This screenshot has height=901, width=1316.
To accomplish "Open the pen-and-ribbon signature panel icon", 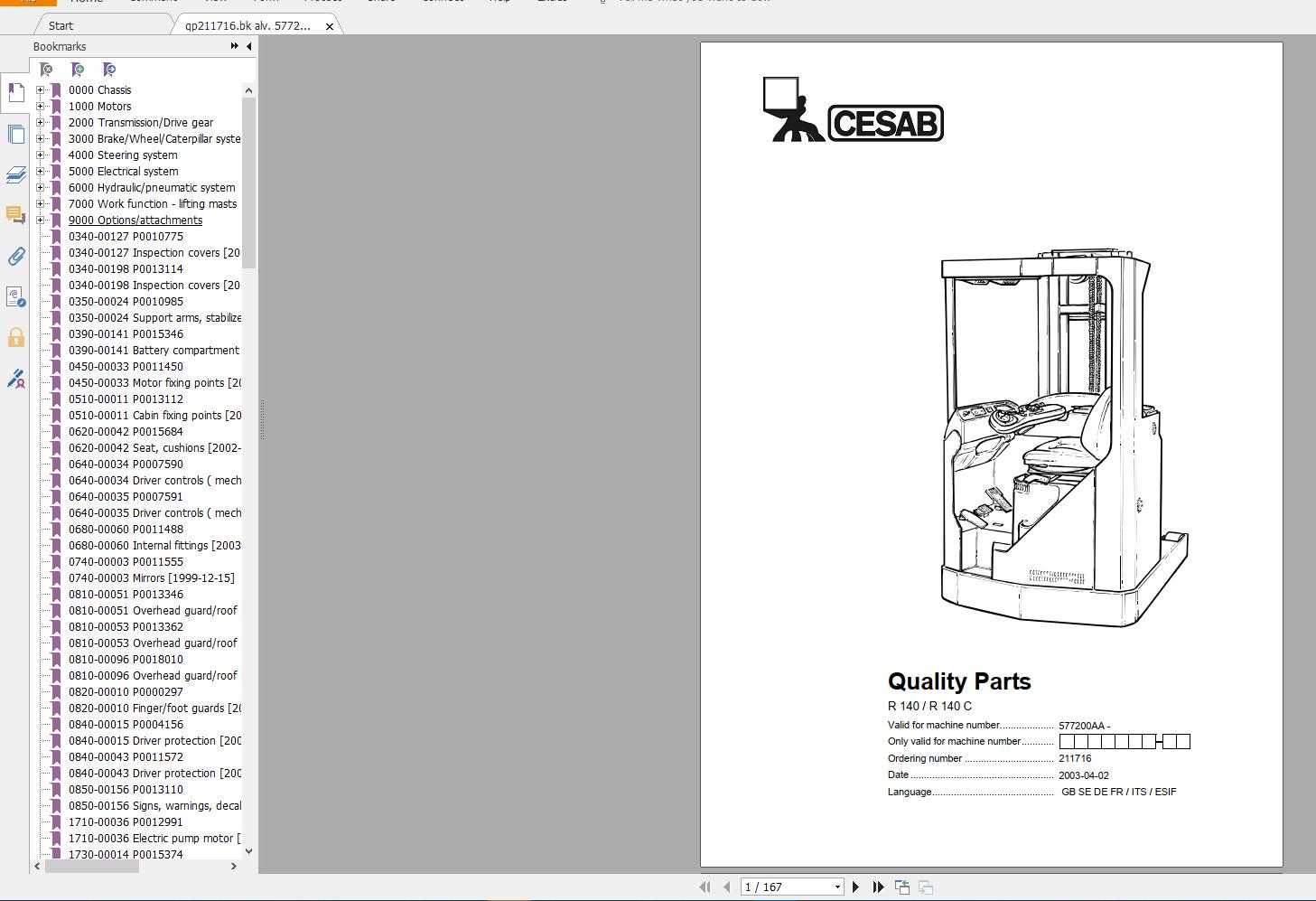I will point(15,380).
